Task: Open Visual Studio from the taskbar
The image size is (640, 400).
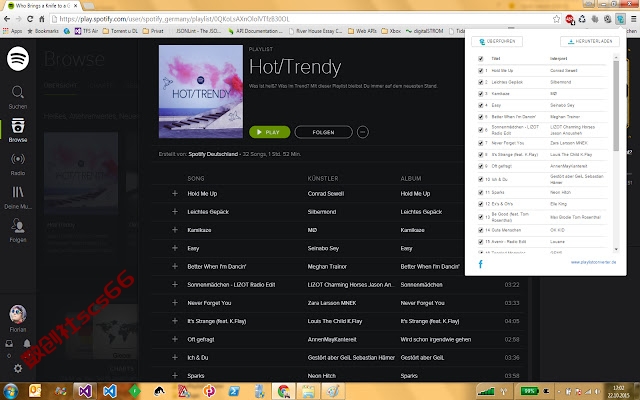Action: [x=85, y=391]
